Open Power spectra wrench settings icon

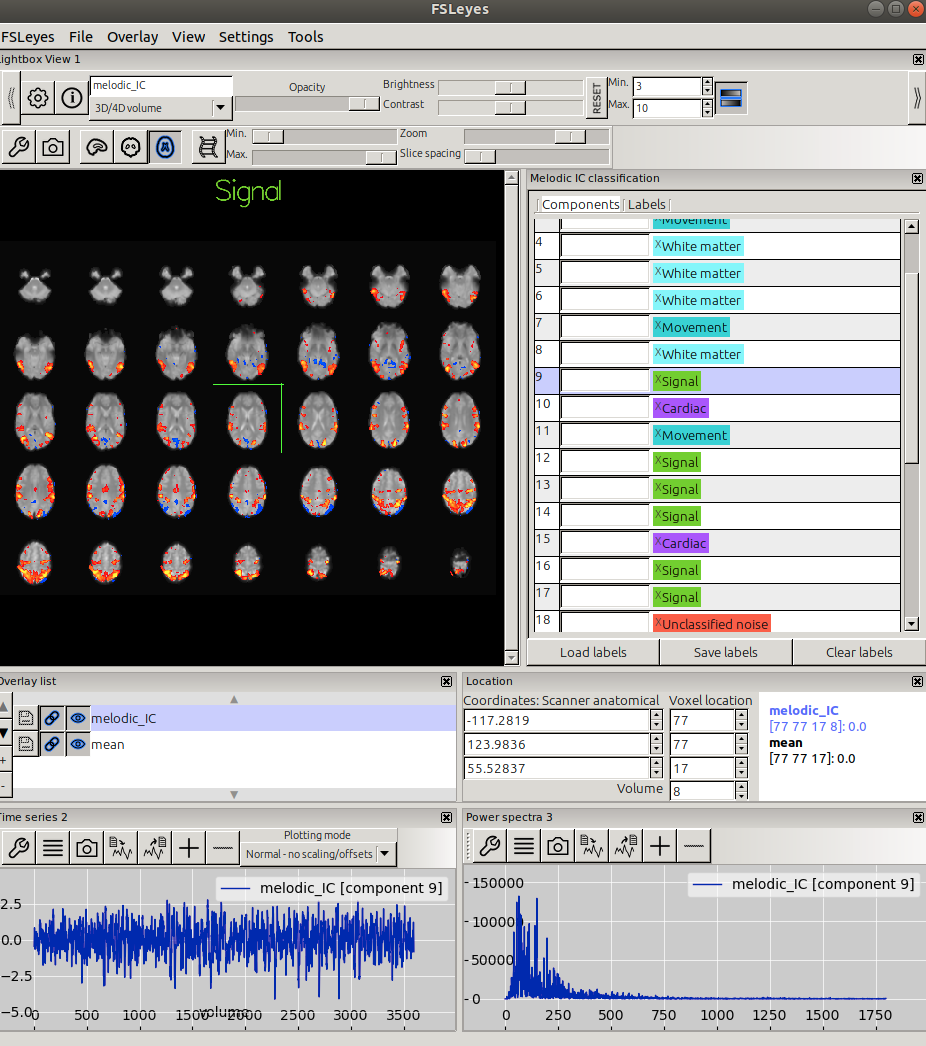coord(490,846)
